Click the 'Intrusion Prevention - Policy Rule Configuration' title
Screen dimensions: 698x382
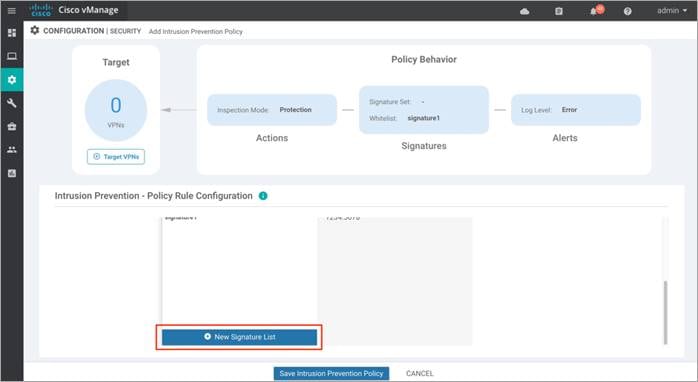tap(154, 196)
